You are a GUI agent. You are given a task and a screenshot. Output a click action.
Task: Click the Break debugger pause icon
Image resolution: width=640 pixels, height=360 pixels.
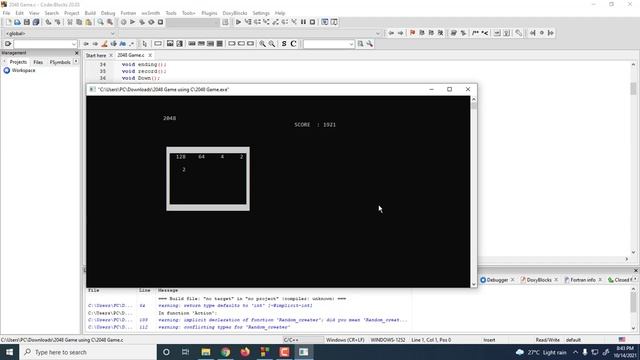pos(303,22)
